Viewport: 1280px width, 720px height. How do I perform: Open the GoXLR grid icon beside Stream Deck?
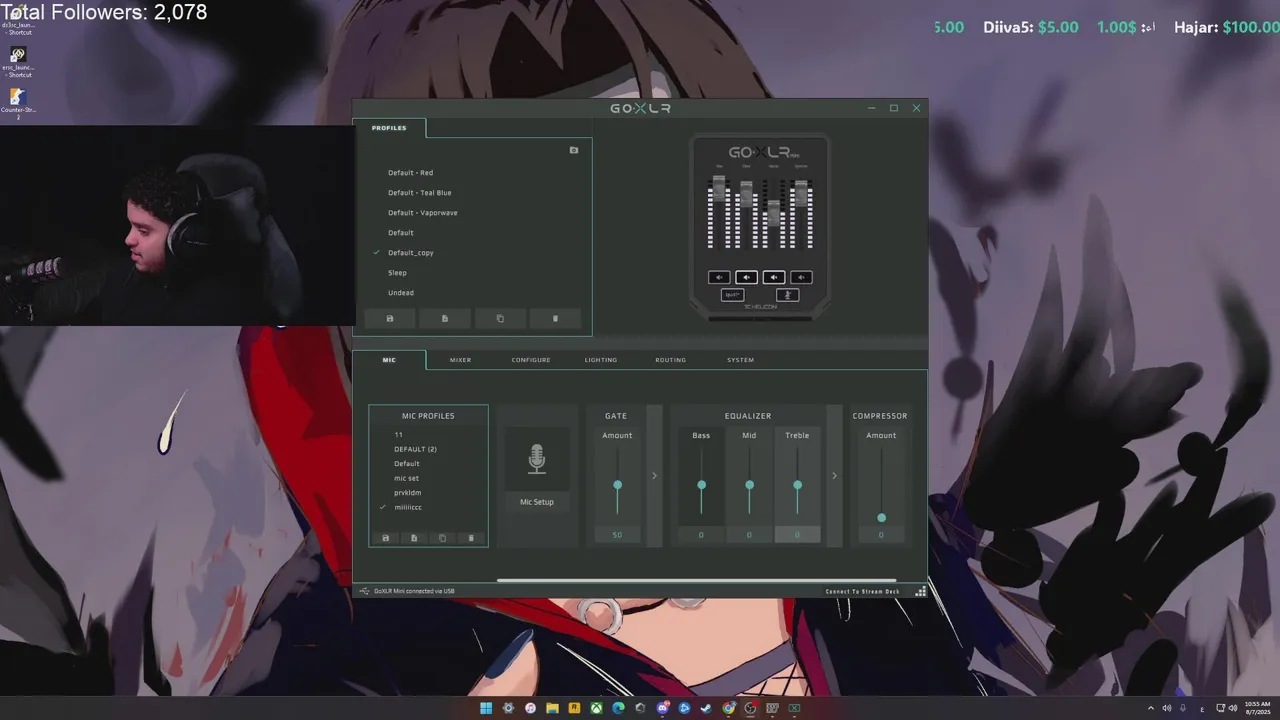921,591
